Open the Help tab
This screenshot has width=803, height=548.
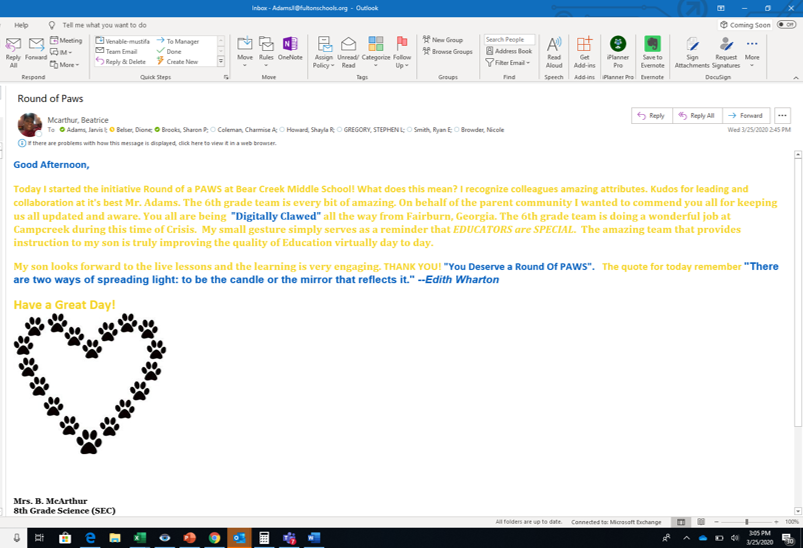click(x=21, y=25)
